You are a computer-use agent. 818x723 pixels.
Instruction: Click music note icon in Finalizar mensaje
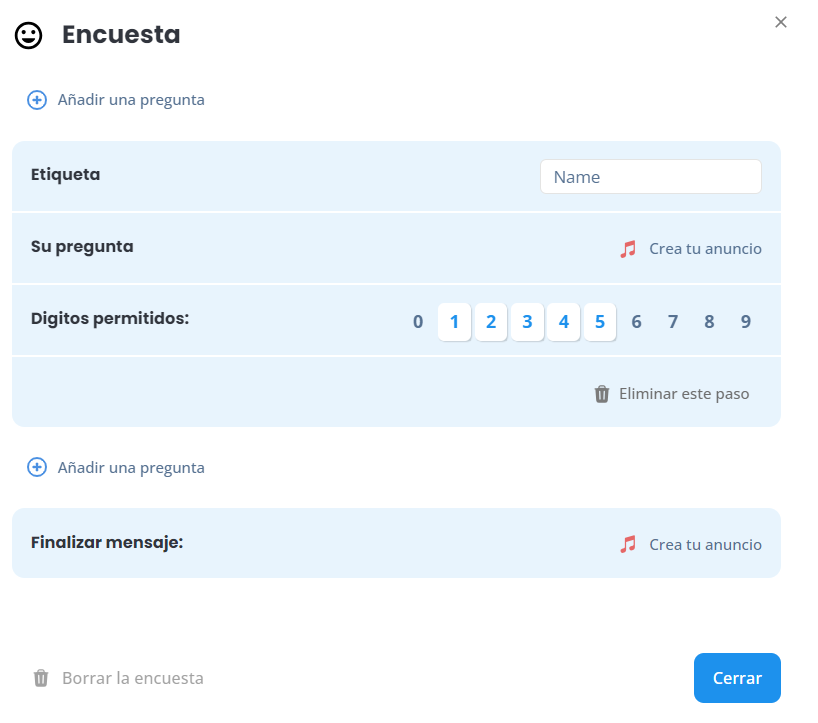point(628,544)
